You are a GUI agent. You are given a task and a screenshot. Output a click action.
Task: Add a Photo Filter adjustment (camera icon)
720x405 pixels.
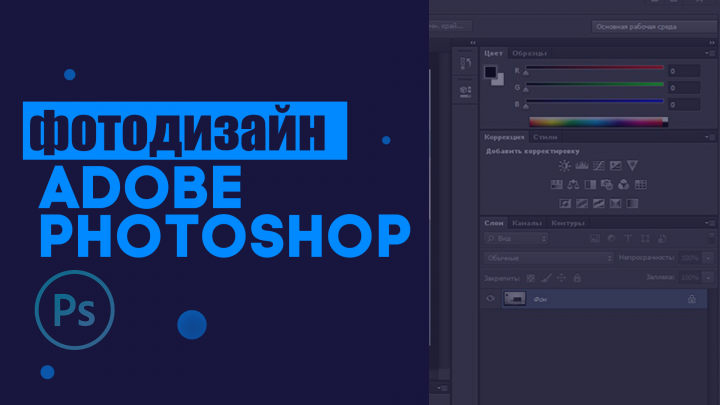[607, 185]
